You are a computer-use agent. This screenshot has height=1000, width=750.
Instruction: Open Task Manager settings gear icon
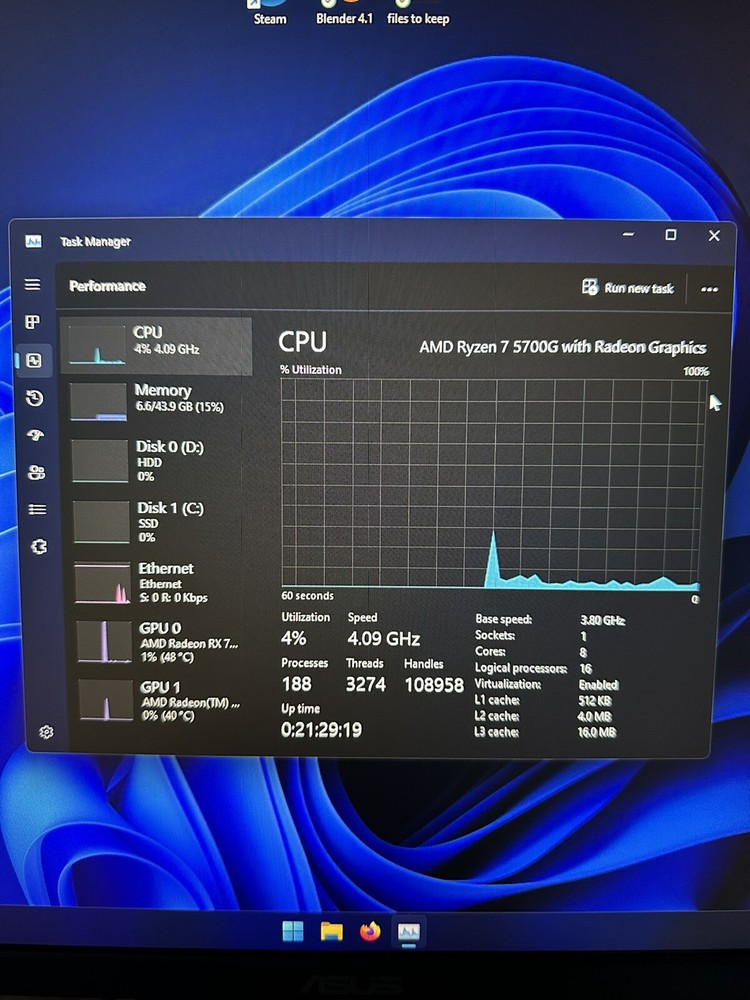[46, 732]
